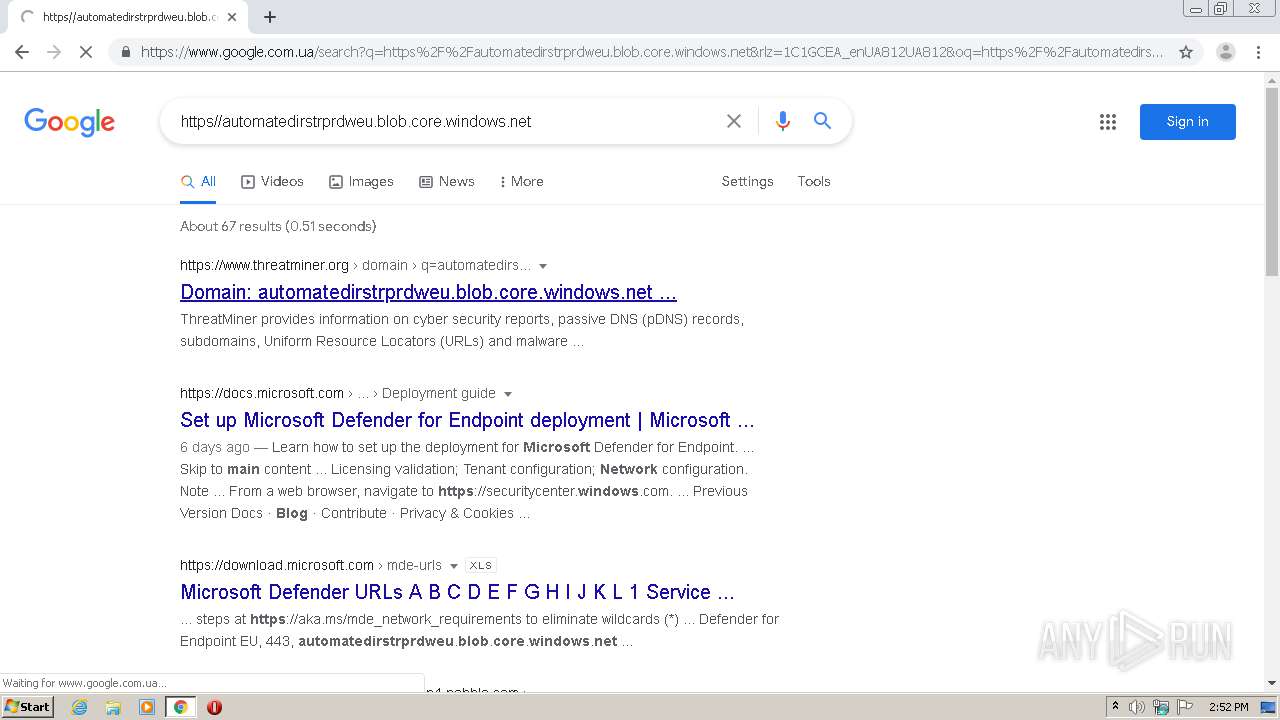Clear the search box text
The height and width of the screenshot is (720, 1280).
click(x=734, y=121)
